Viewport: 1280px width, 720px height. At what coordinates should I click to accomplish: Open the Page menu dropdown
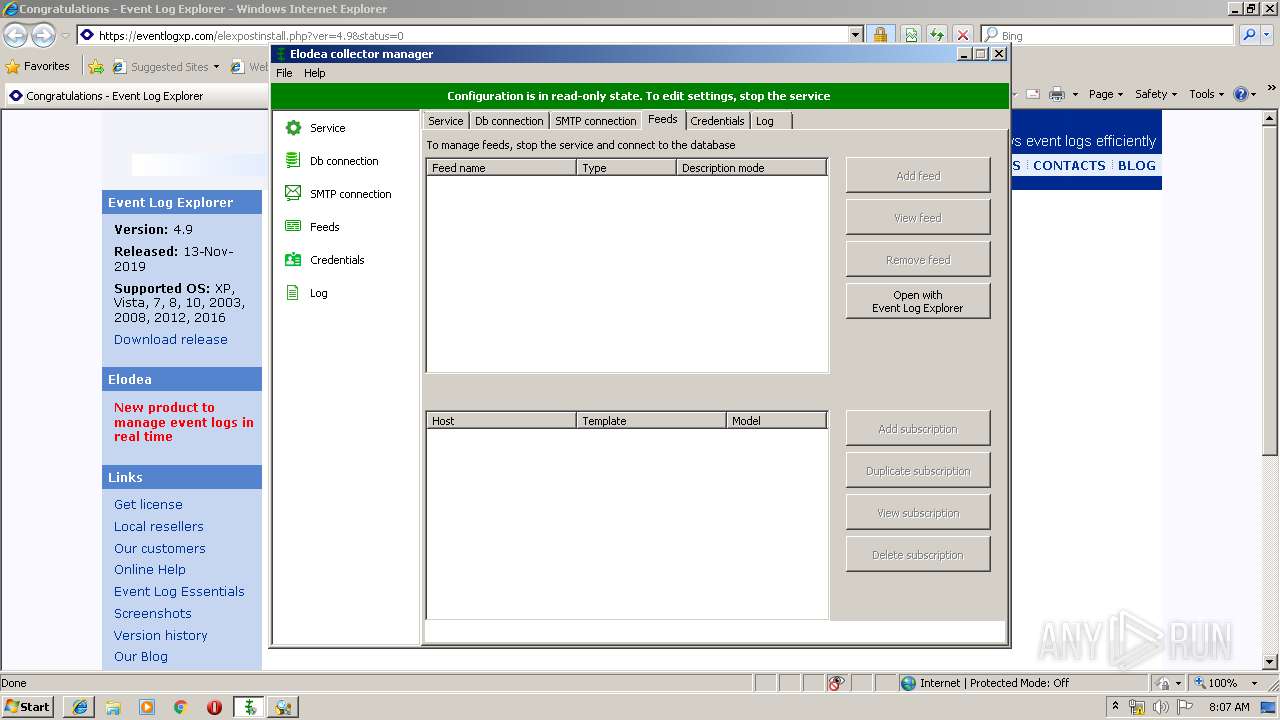pos(1105,94)
